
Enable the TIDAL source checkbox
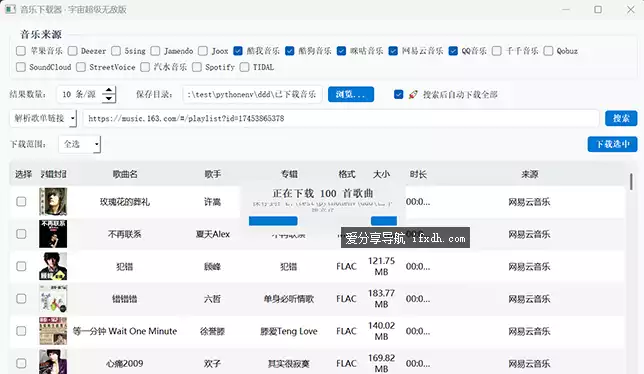pyautogui.click(x=244, y=67)
